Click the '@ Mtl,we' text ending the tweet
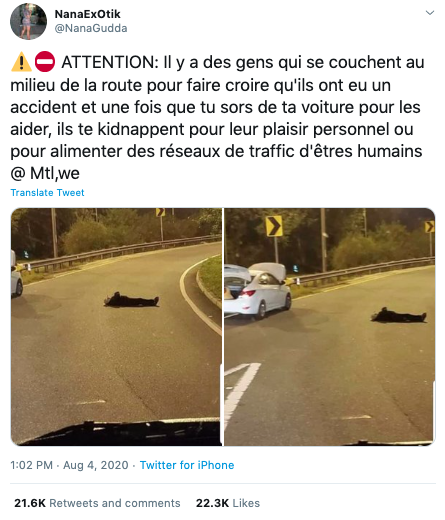445x520 pixels. (45, 173)
